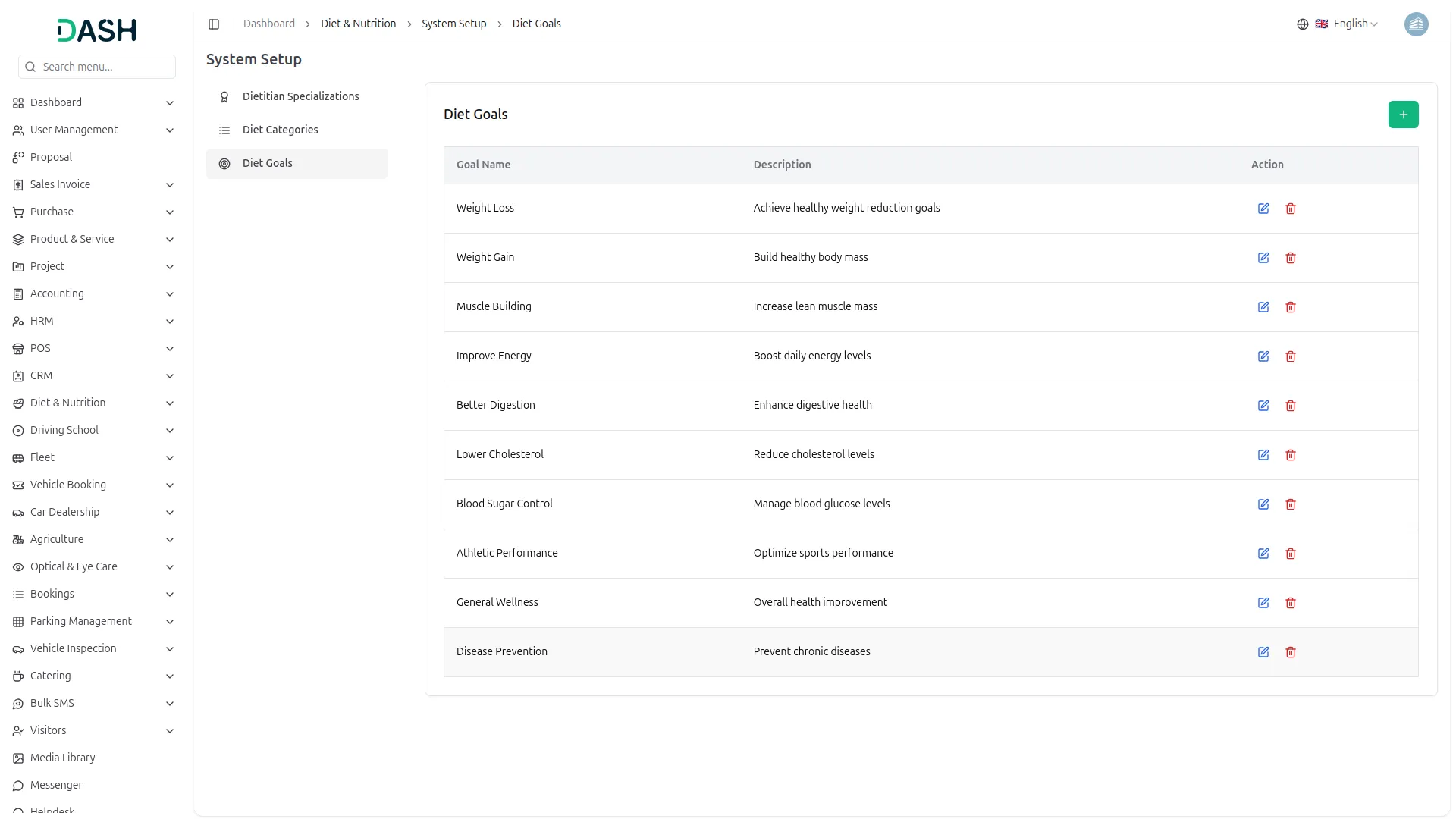Expand the HRM menu chevron
The width and height of the screenshot is (1456, 819).
(170, 322)
